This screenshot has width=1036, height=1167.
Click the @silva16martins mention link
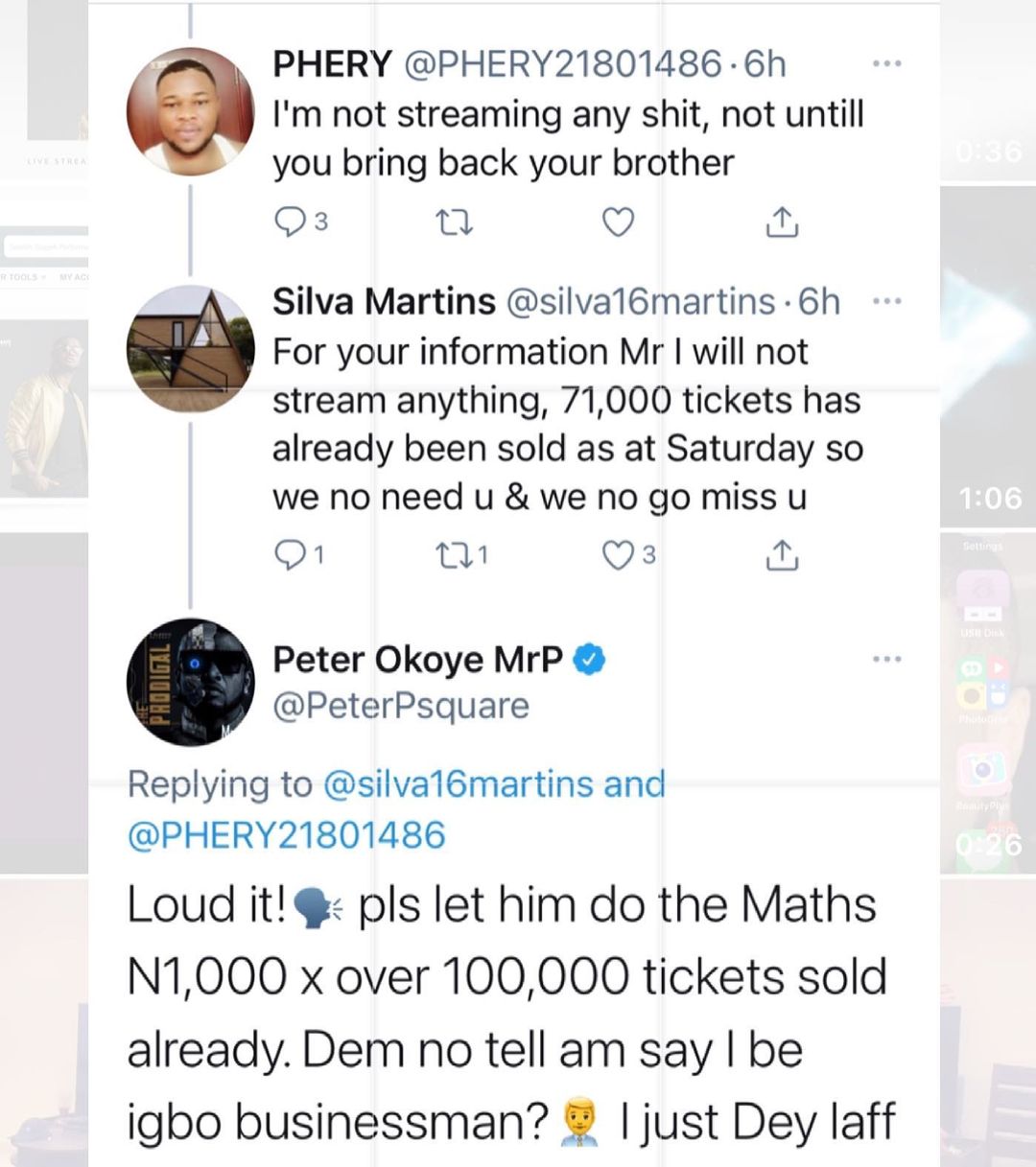[x=459, y=784]
